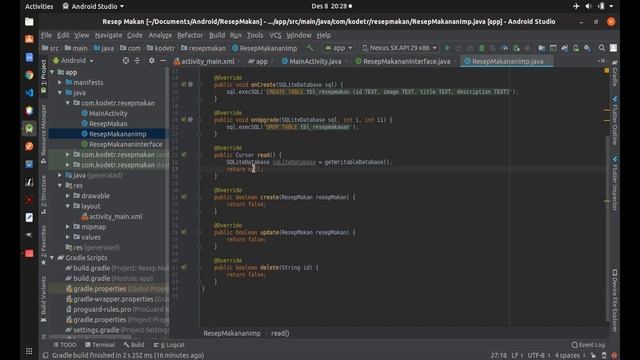Toggle the Flutter Inspector tool window
The width and height of the screenshot is (640, 360).
click(x=615, y=183)
